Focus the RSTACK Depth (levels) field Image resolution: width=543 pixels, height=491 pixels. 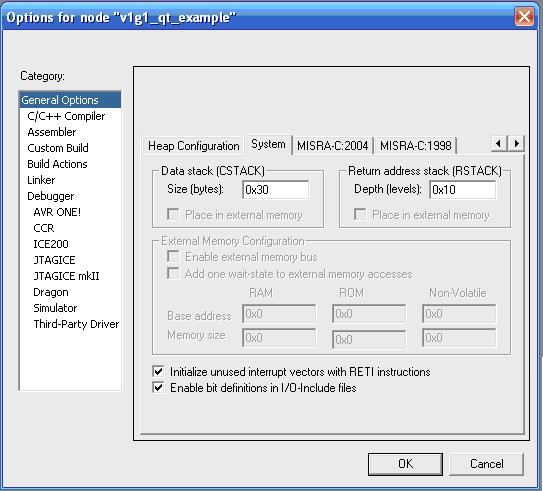(x=463, y=190)
